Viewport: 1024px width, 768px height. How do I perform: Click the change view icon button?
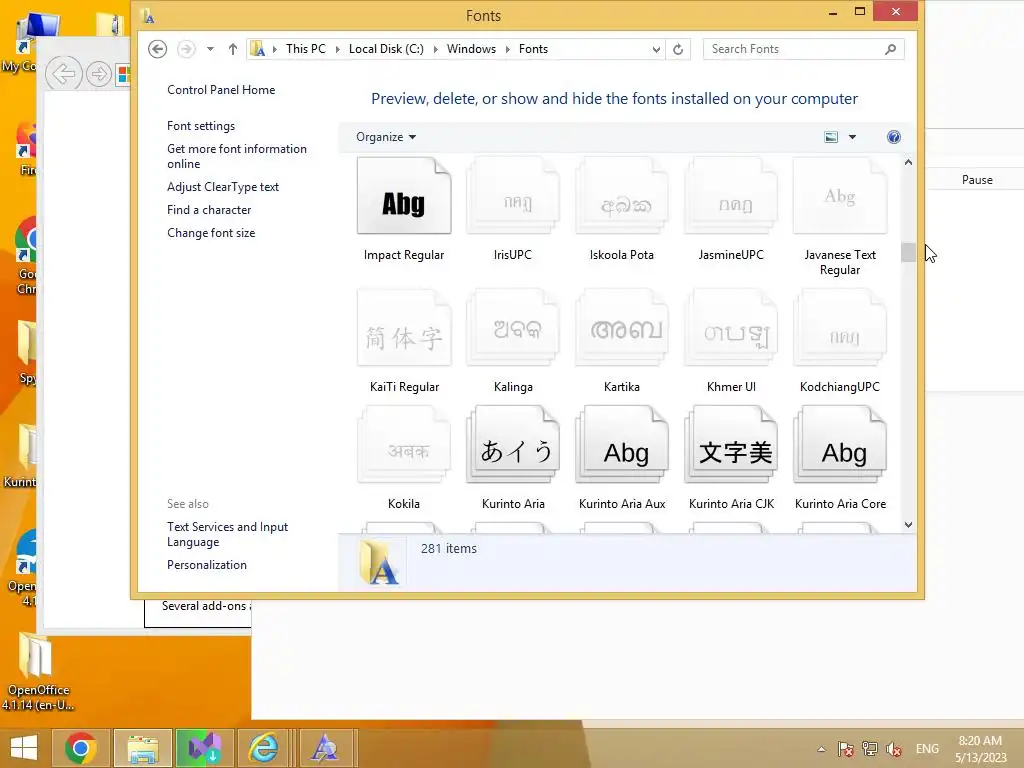(x=831, y=137)
